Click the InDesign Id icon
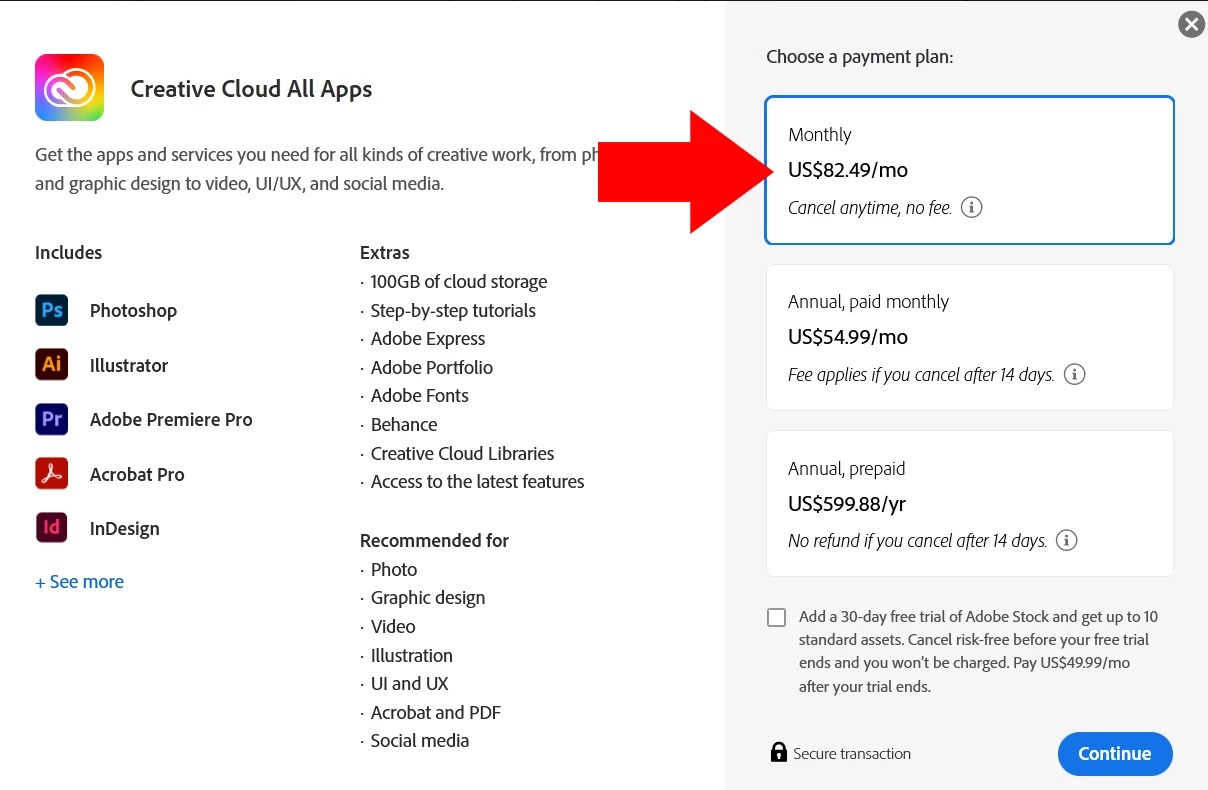This screenshot has height=790, width=1208. (52, 528)
